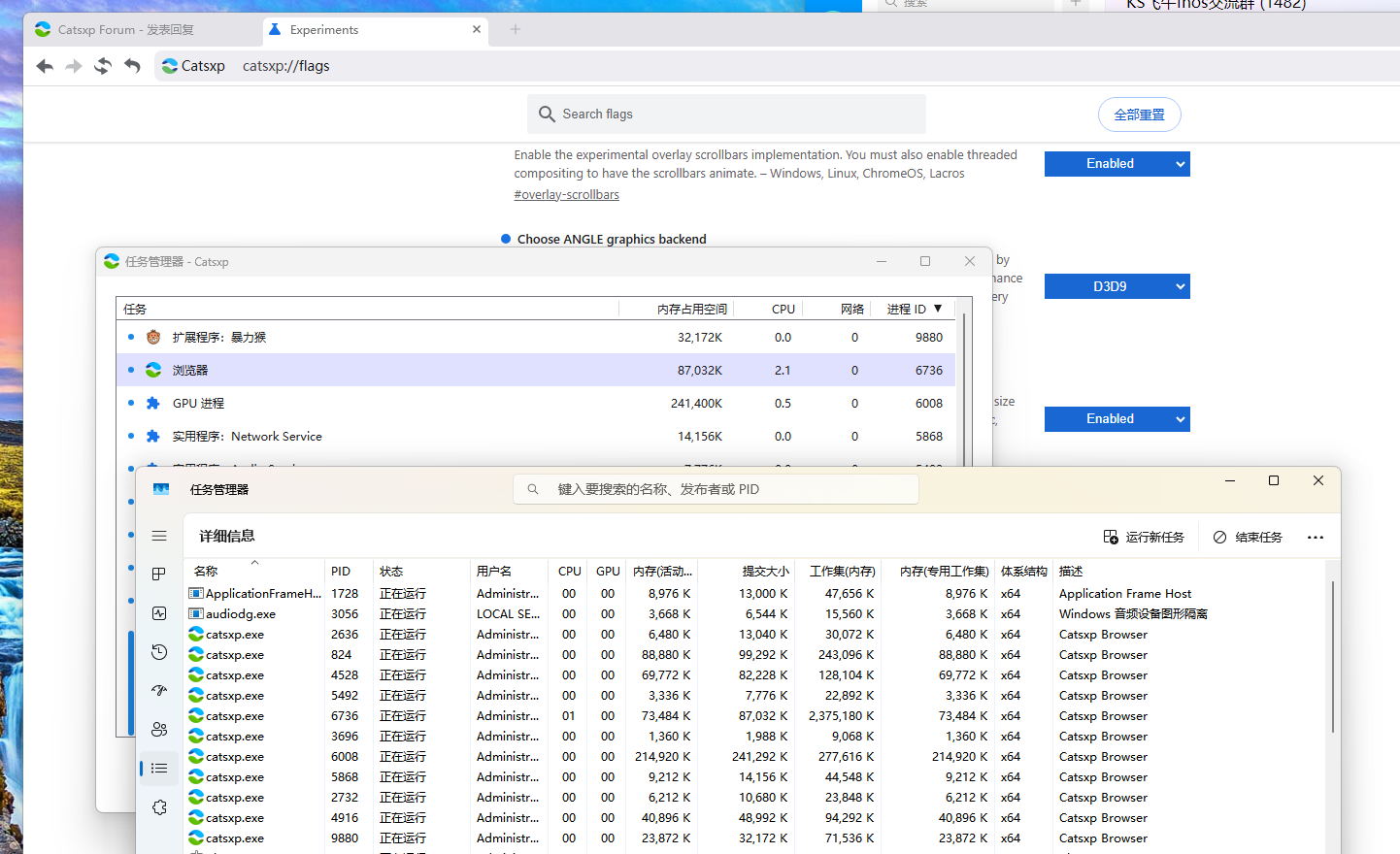
Task: Click the undo arrow icon beside reload
Action: 133,66
